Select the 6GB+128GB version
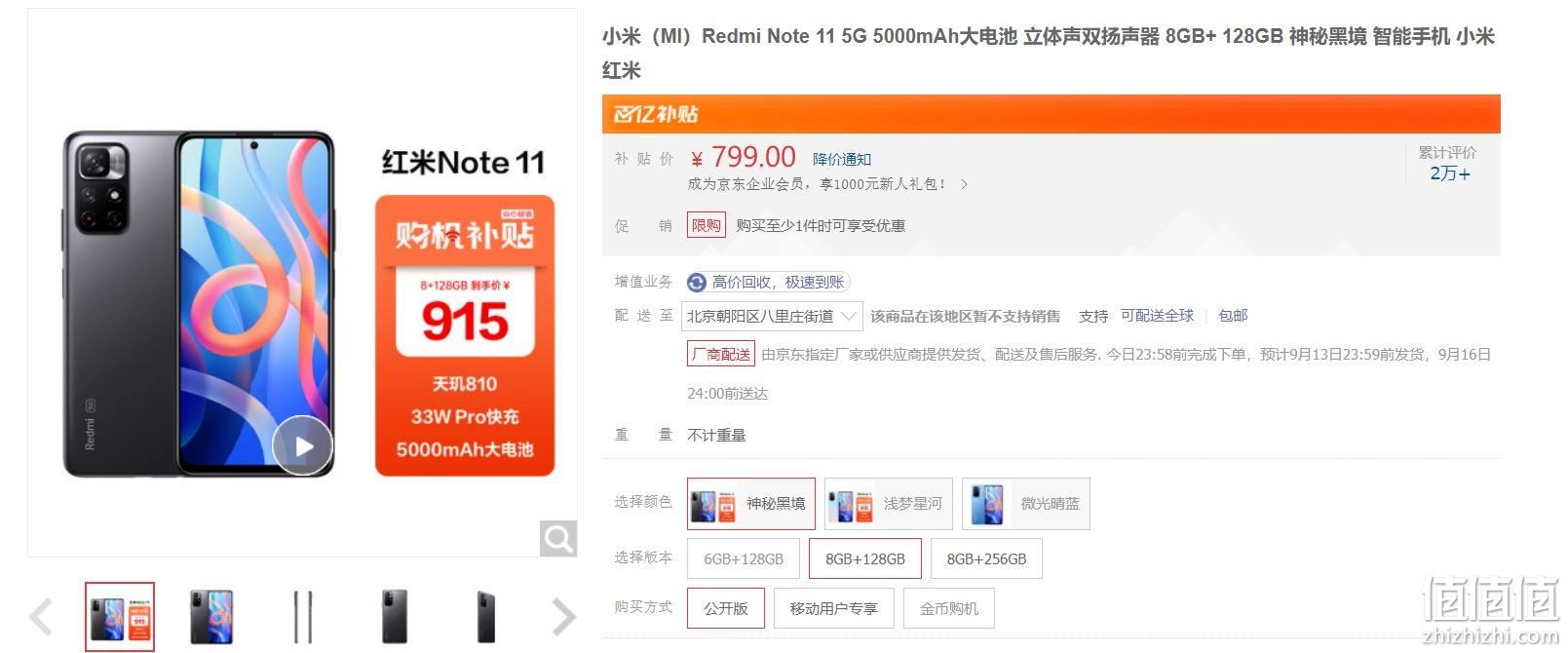 [744, 559]
